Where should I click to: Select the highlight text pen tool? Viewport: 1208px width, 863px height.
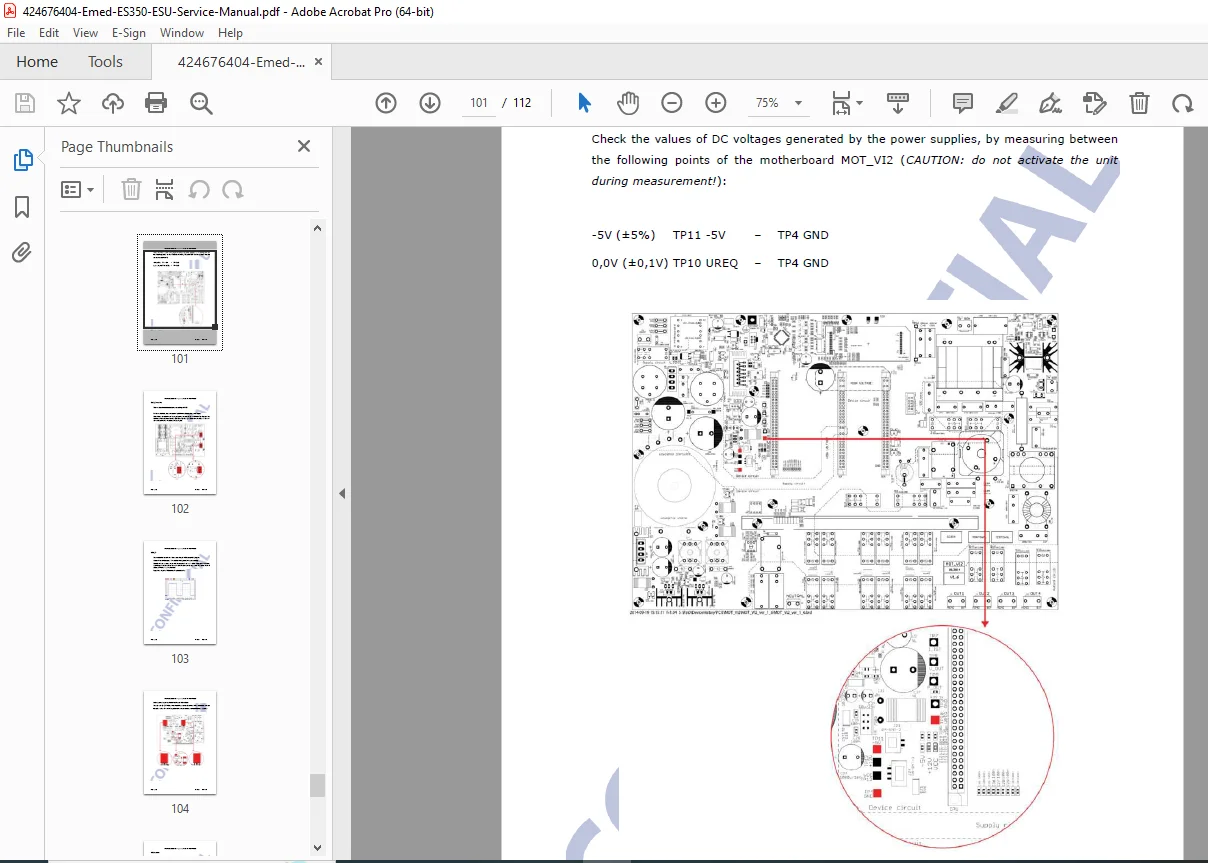1007,103
